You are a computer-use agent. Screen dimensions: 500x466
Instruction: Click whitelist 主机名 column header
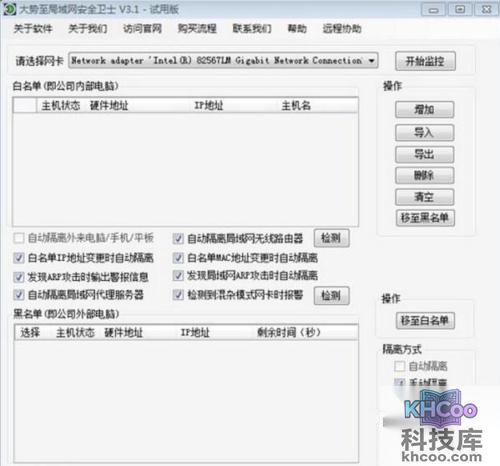click(x=296, y=106)
